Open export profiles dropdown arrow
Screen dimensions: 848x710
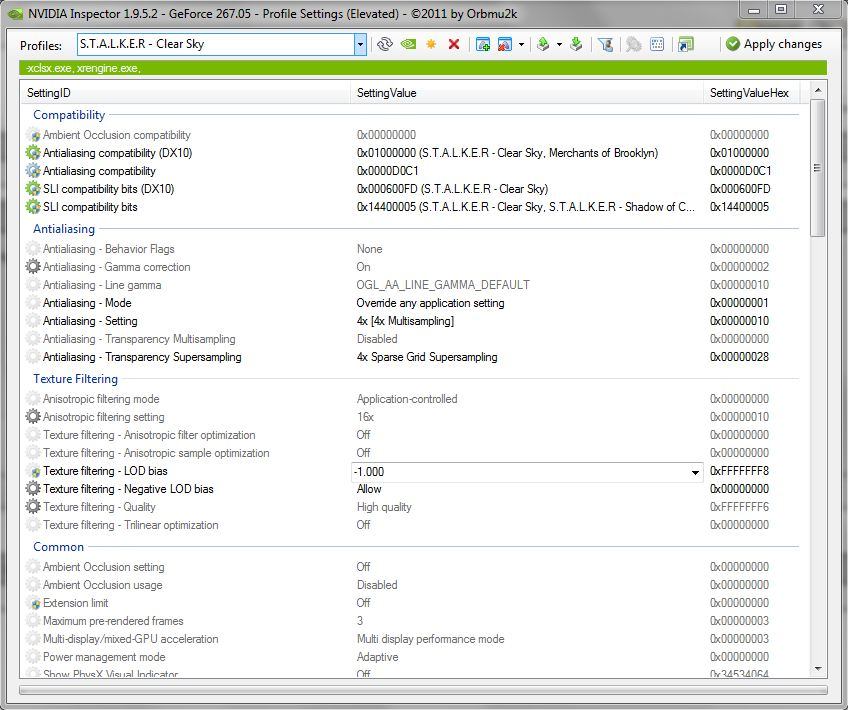point(559,44)
